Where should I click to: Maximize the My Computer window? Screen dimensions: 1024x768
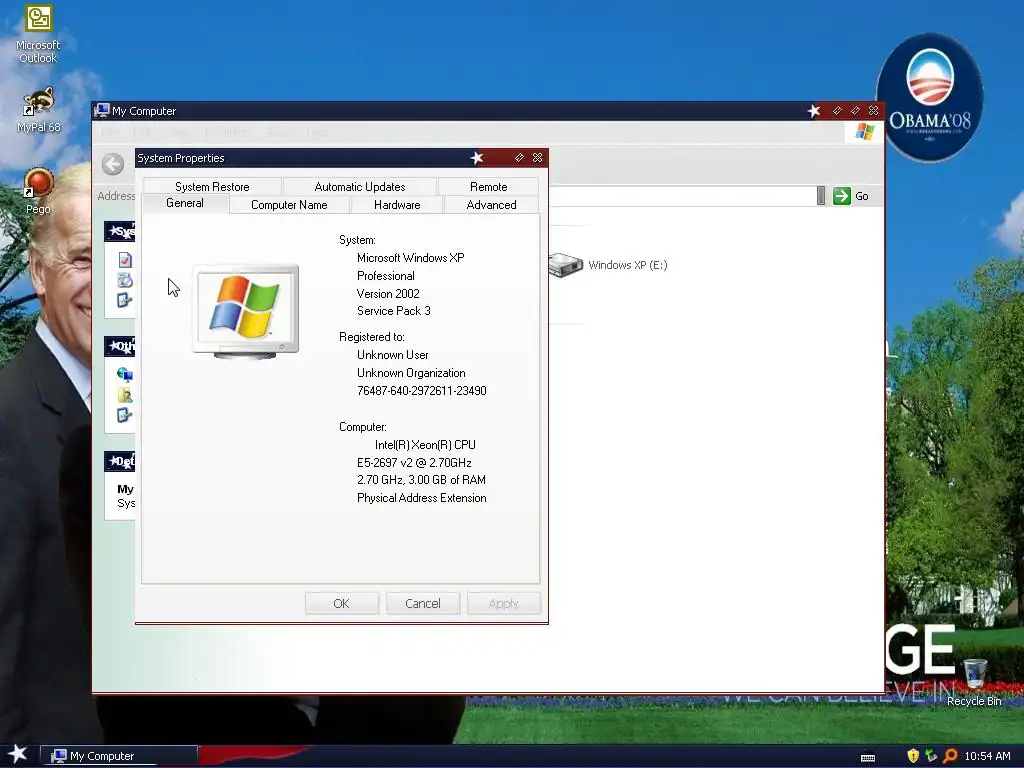click(855, 111)
